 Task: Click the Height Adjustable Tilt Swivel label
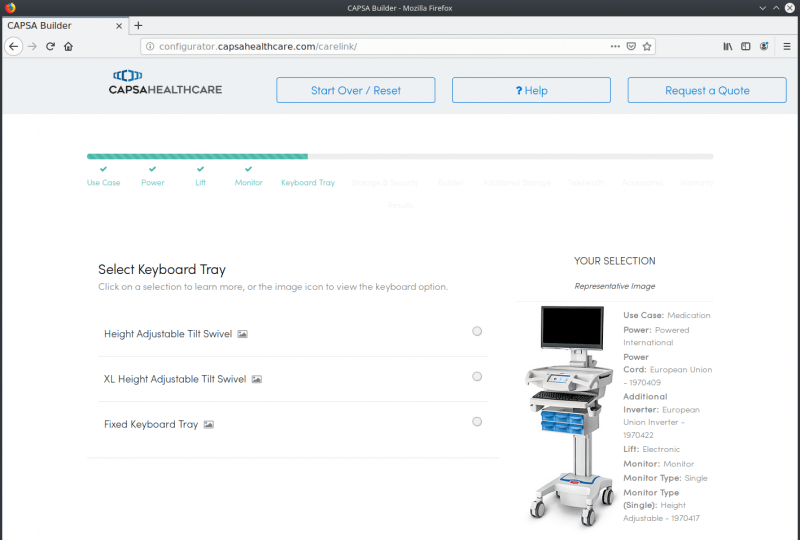168,334
